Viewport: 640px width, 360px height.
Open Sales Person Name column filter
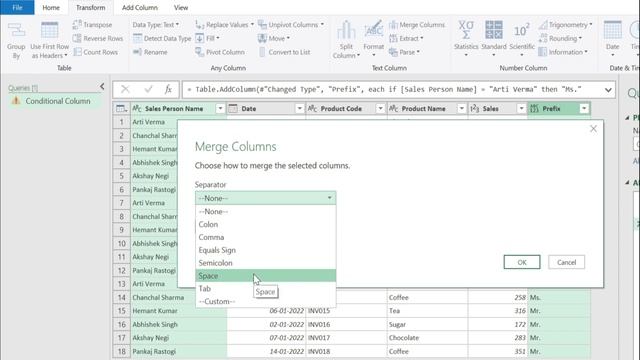tap(220, 109)
